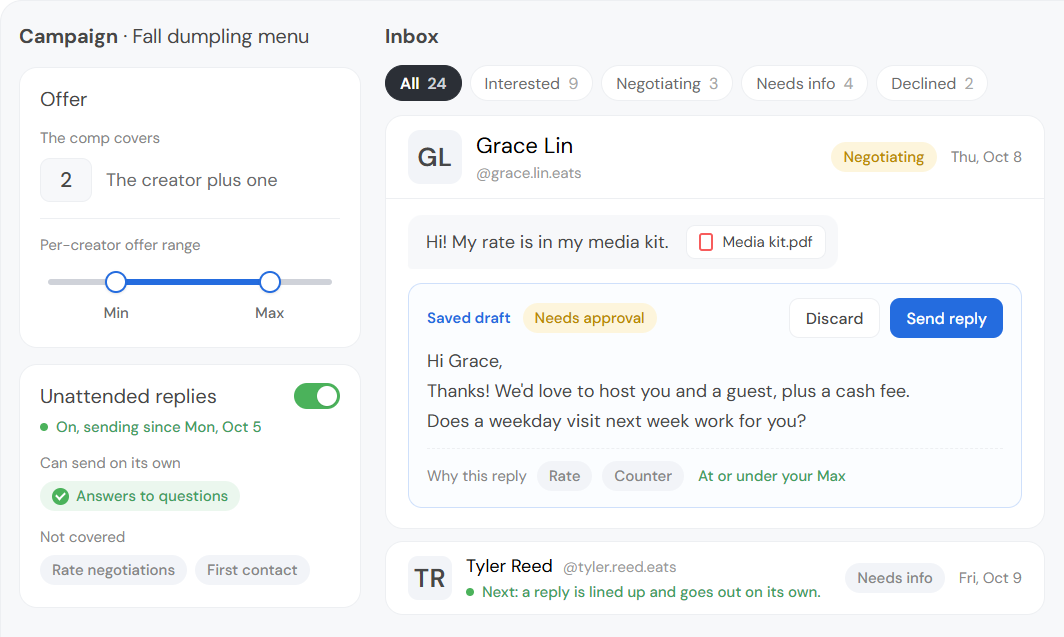
Task: Click 'The creator plus one' text
Action: tap(191, 180)
